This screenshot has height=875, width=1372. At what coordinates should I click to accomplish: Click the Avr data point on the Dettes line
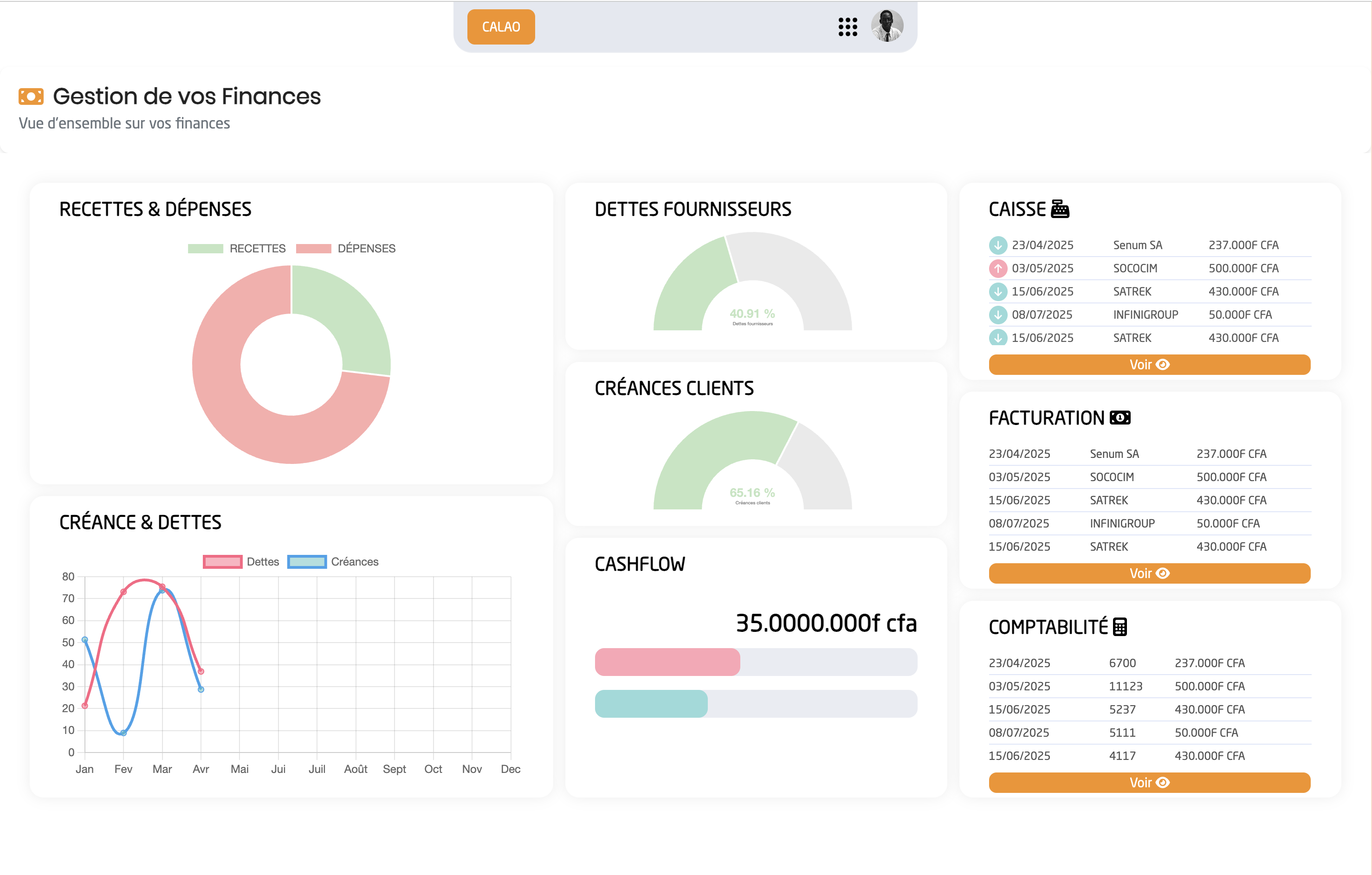[x=201, y=671]
